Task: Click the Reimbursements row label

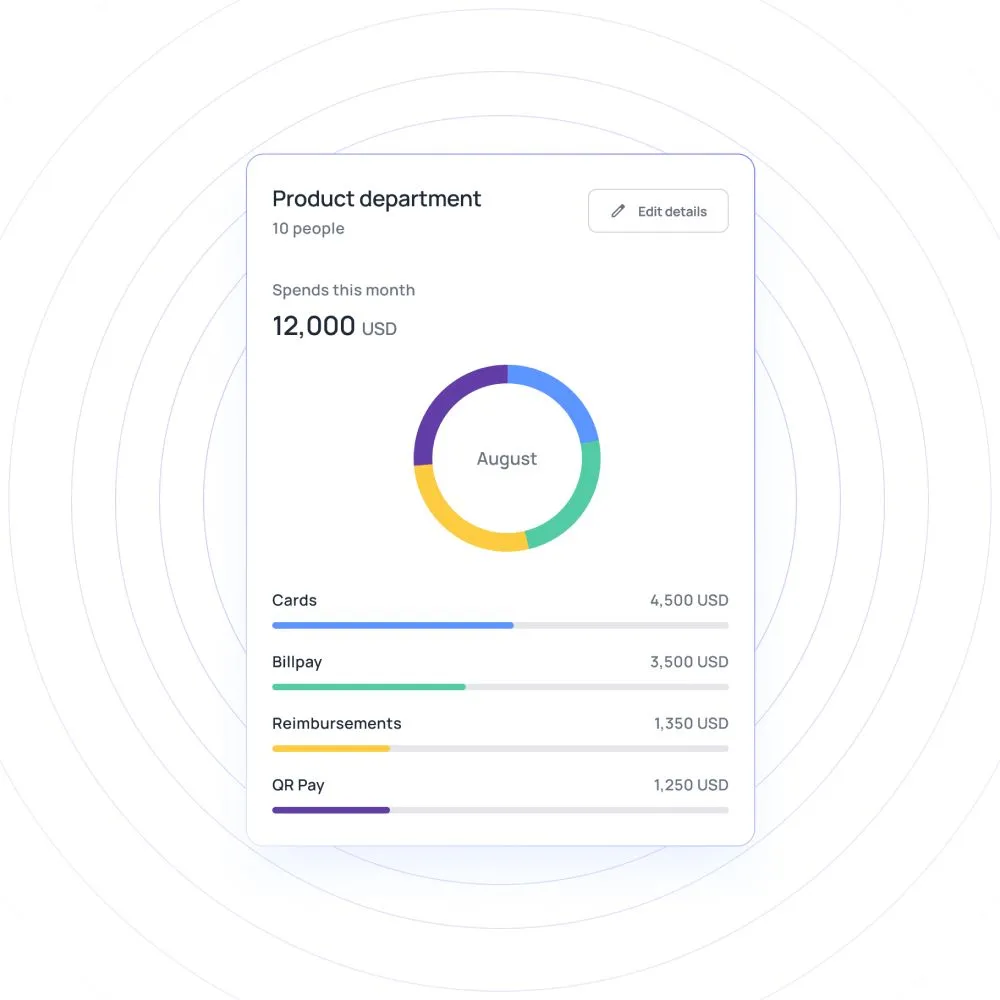Action: click(337, 723)
